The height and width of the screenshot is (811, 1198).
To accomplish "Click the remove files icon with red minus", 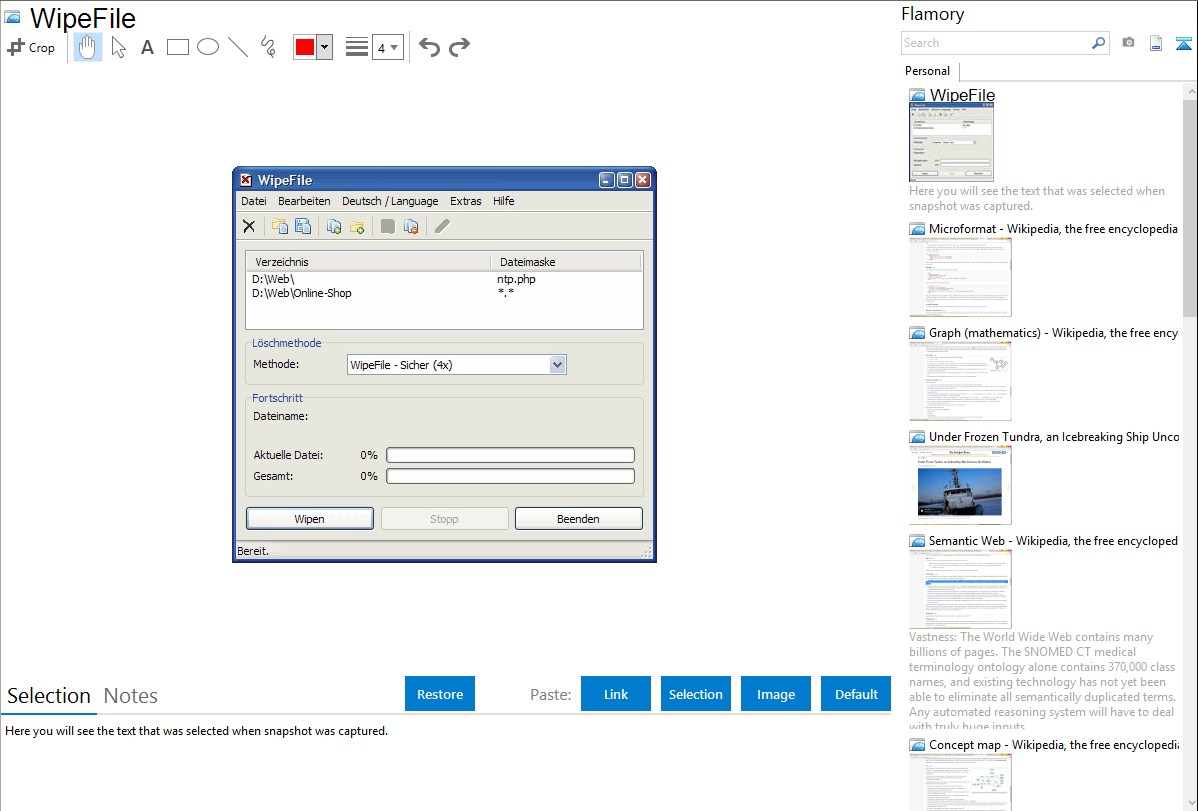I will 411,226.
